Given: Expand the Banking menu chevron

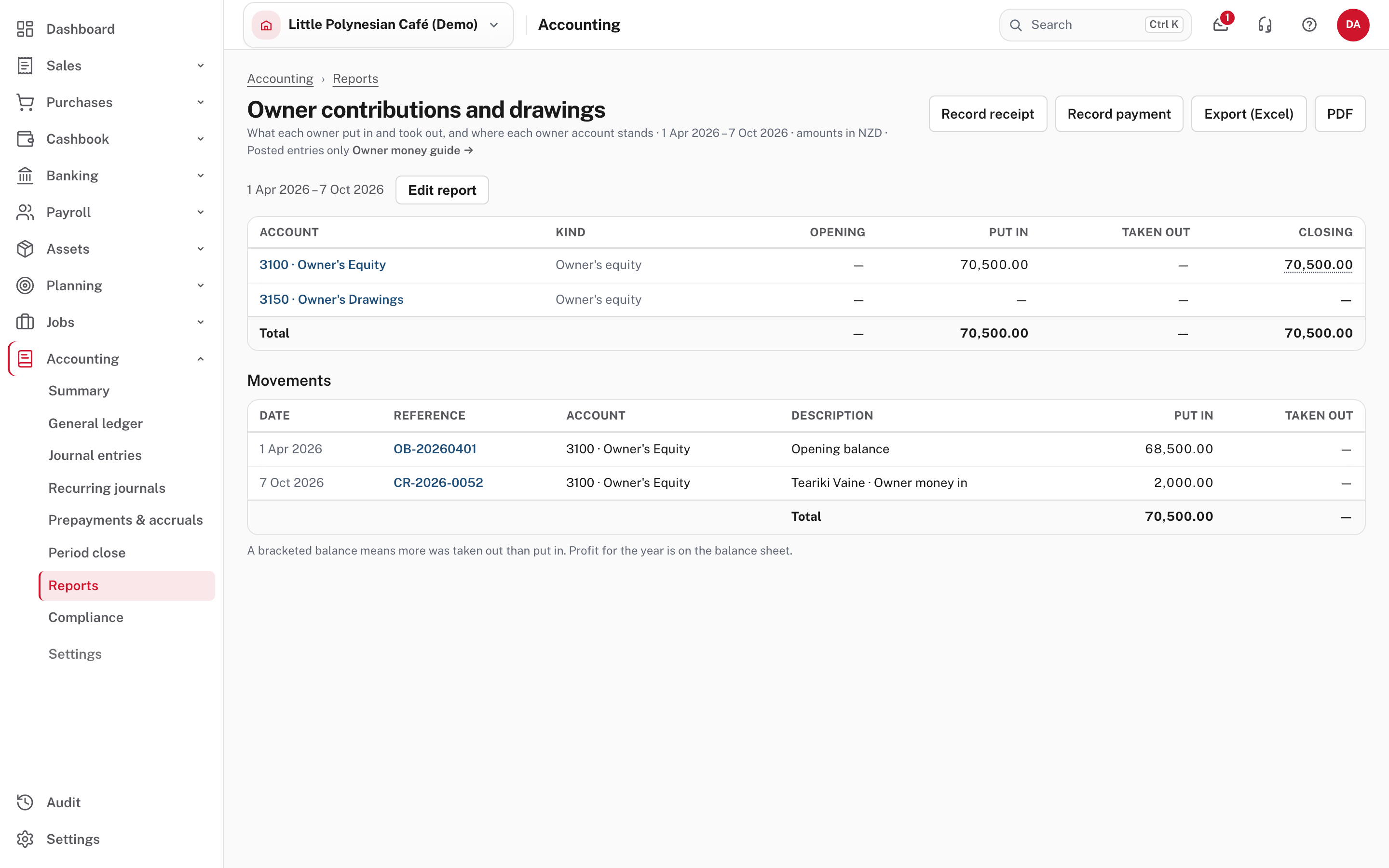Looking at the screenshot, I should pos(200,176).
